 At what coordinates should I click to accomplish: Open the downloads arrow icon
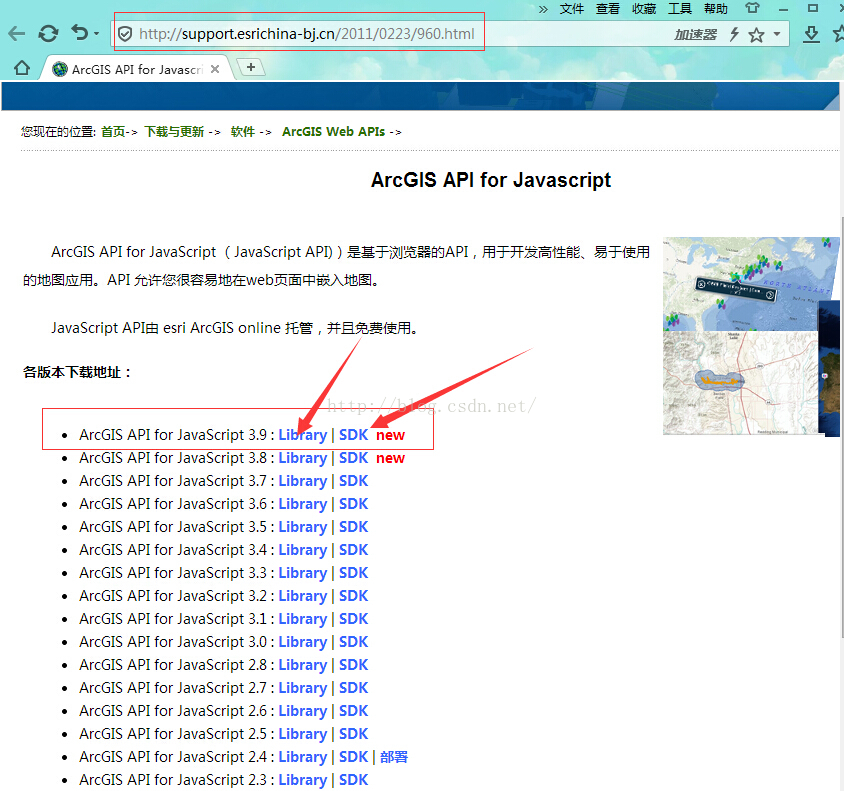pos(811,34)
